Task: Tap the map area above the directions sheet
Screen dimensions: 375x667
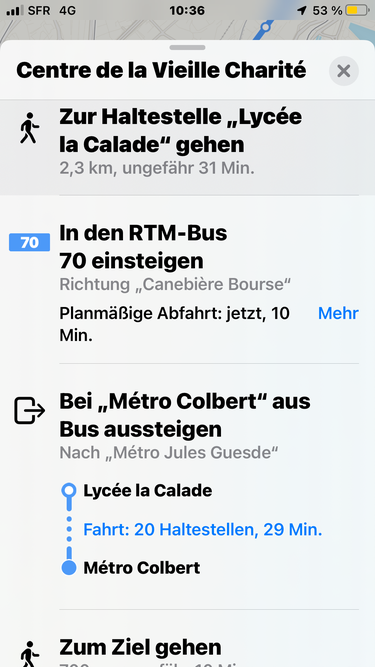Action: pos(188,30)
